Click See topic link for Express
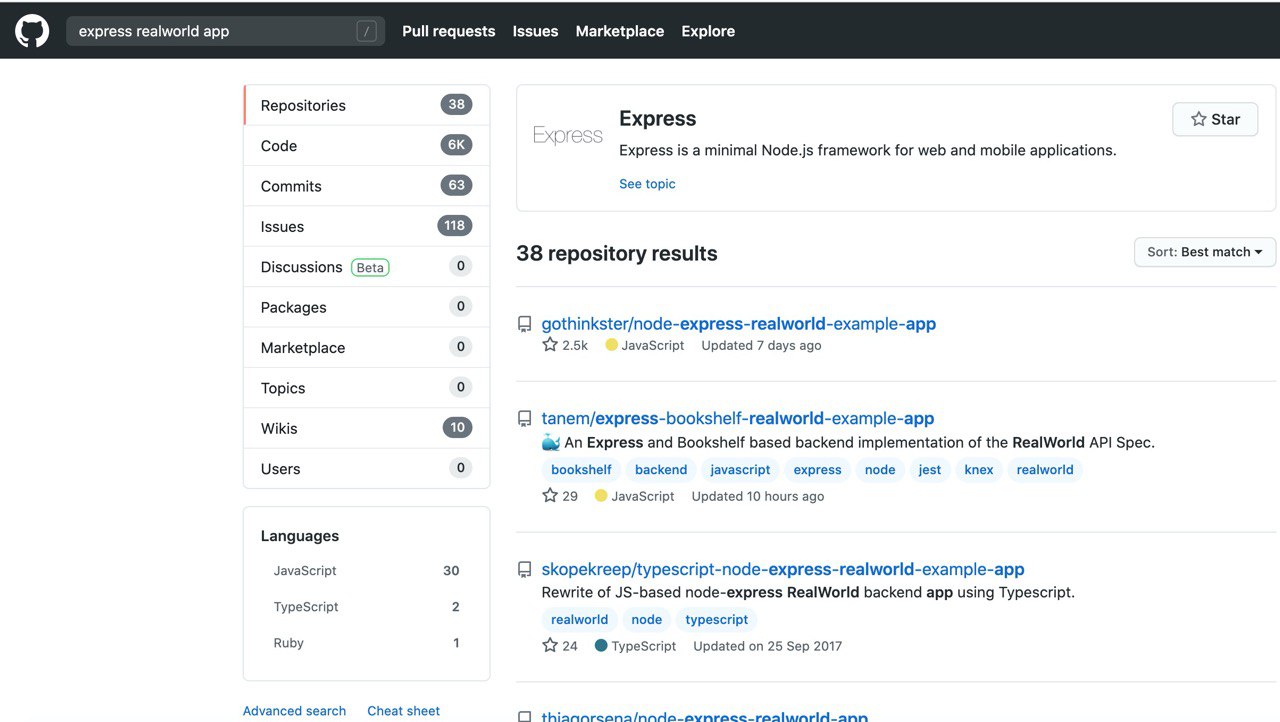1280x722 pixels. (647, 184)
